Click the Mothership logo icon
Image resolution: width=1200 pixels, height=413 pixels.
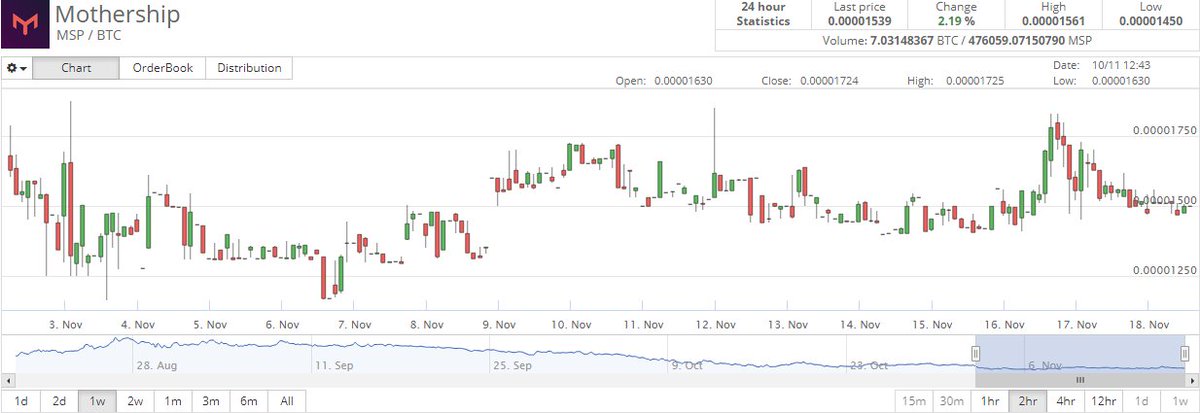(24, 25)
